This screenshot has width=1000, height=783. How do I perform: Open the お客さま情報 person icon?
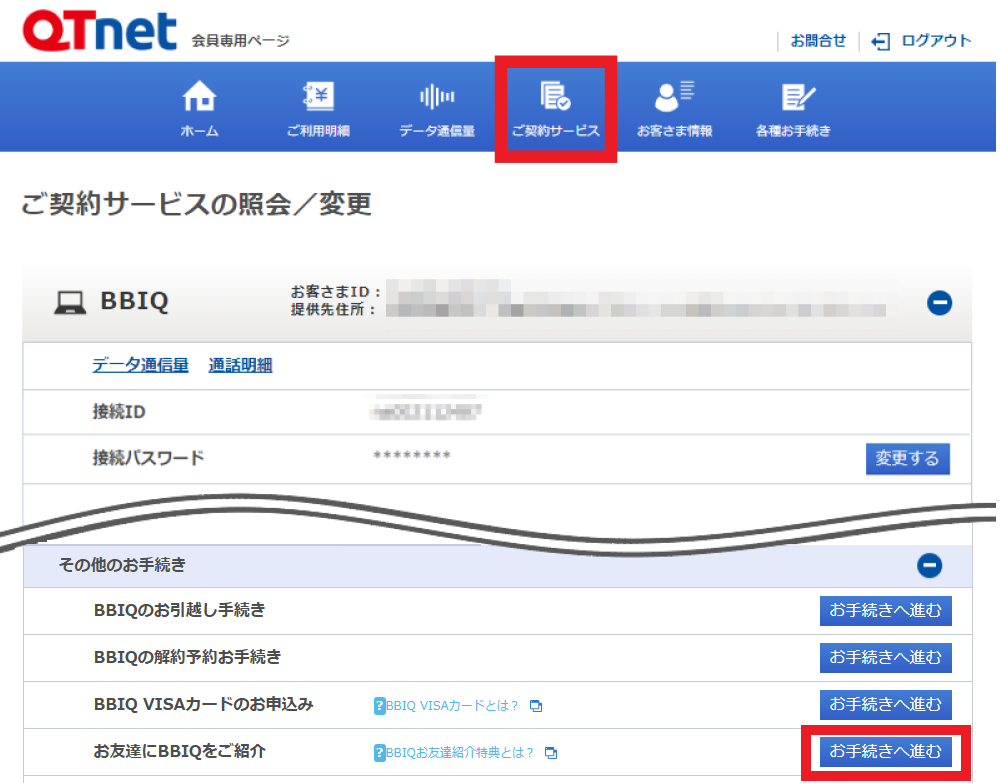(x=674, y=97)
